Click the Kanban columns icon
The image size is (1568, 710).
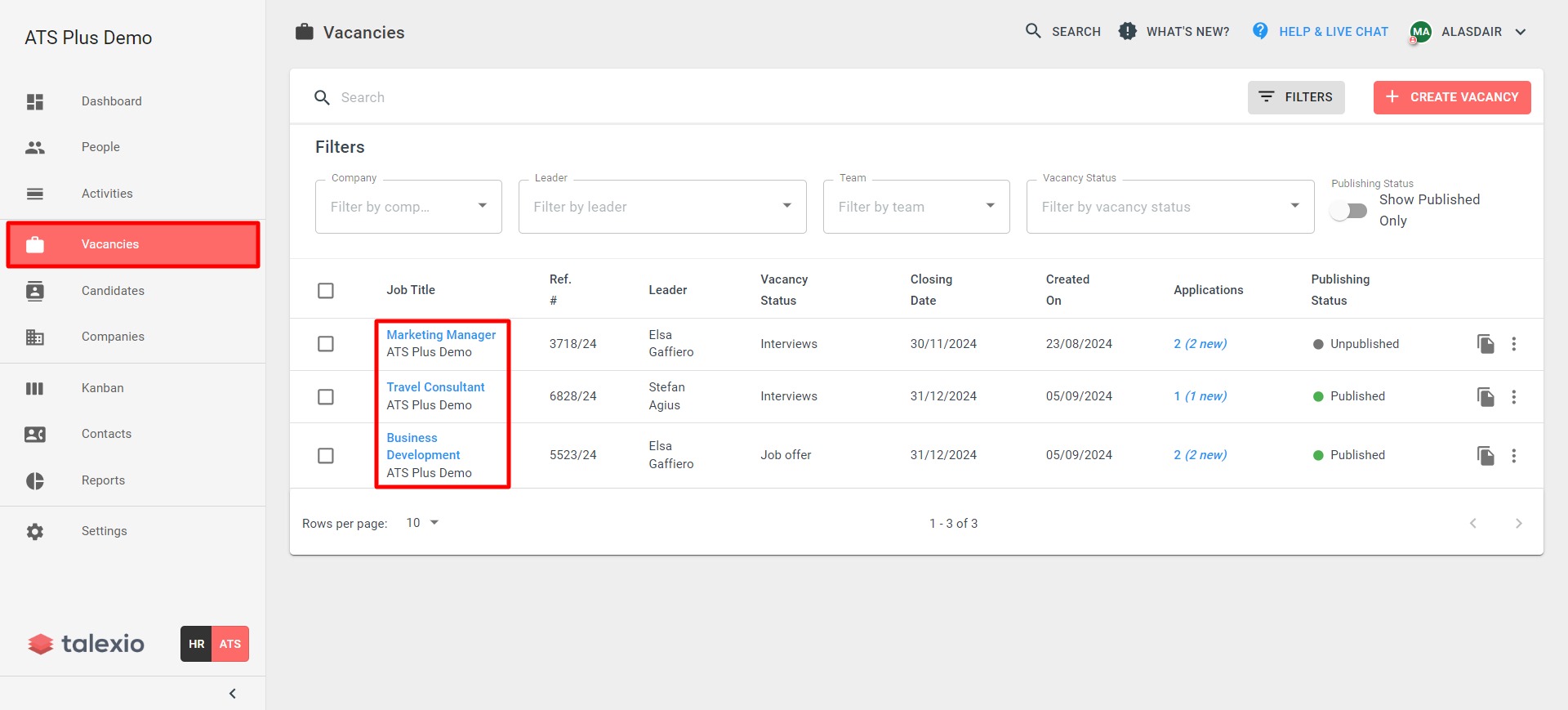coord(35,388)
